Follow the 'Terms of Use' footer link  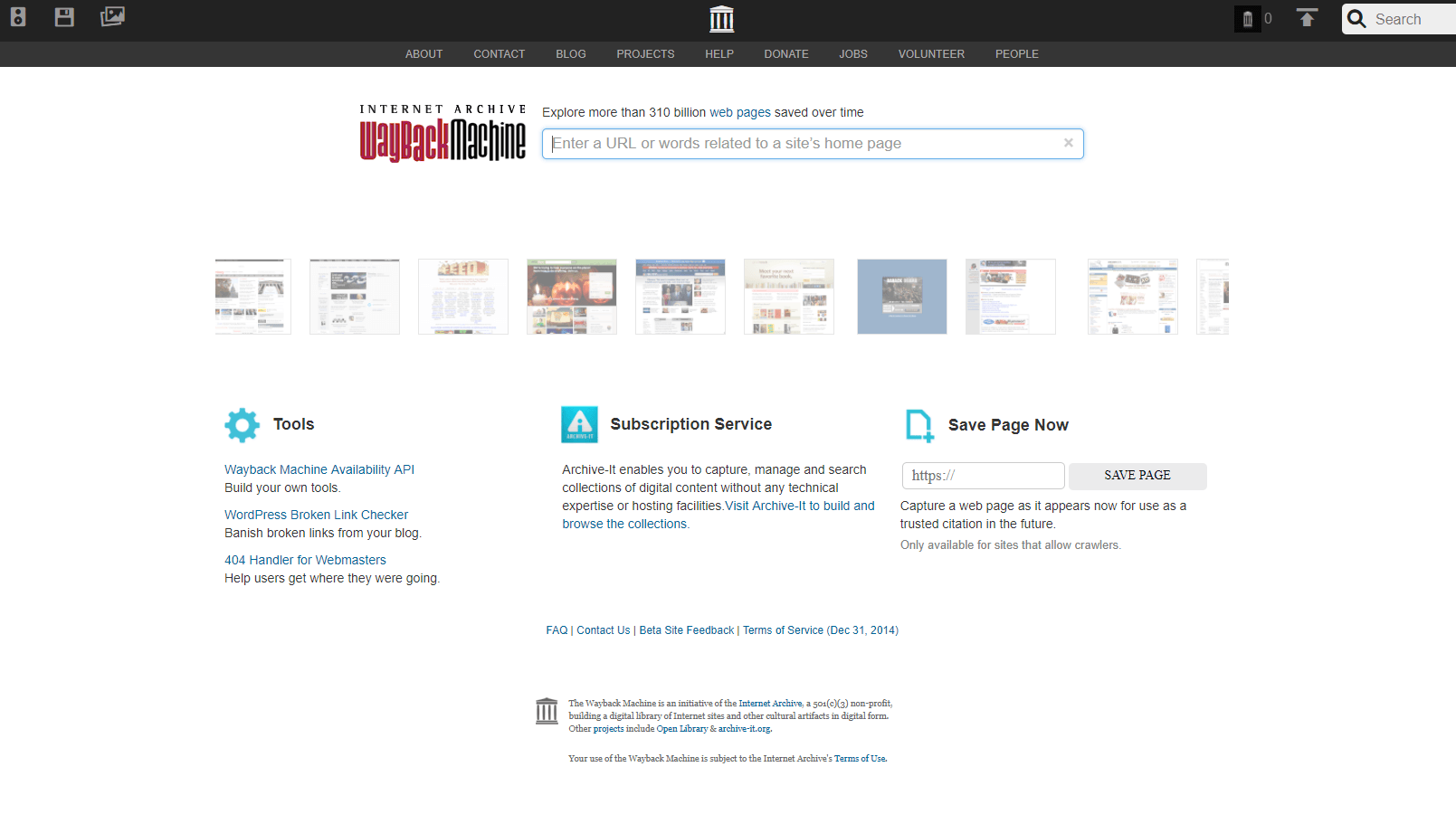point(860,759)
